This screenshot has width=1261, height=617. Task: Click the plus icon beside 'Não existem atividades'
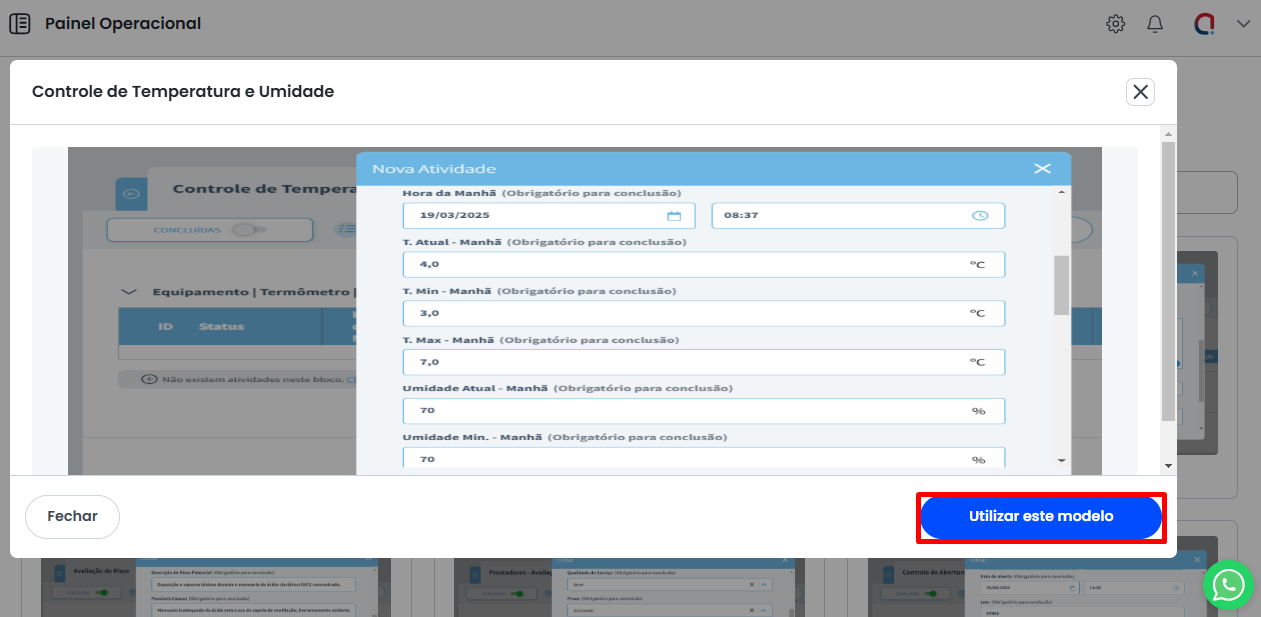(149, 379)
